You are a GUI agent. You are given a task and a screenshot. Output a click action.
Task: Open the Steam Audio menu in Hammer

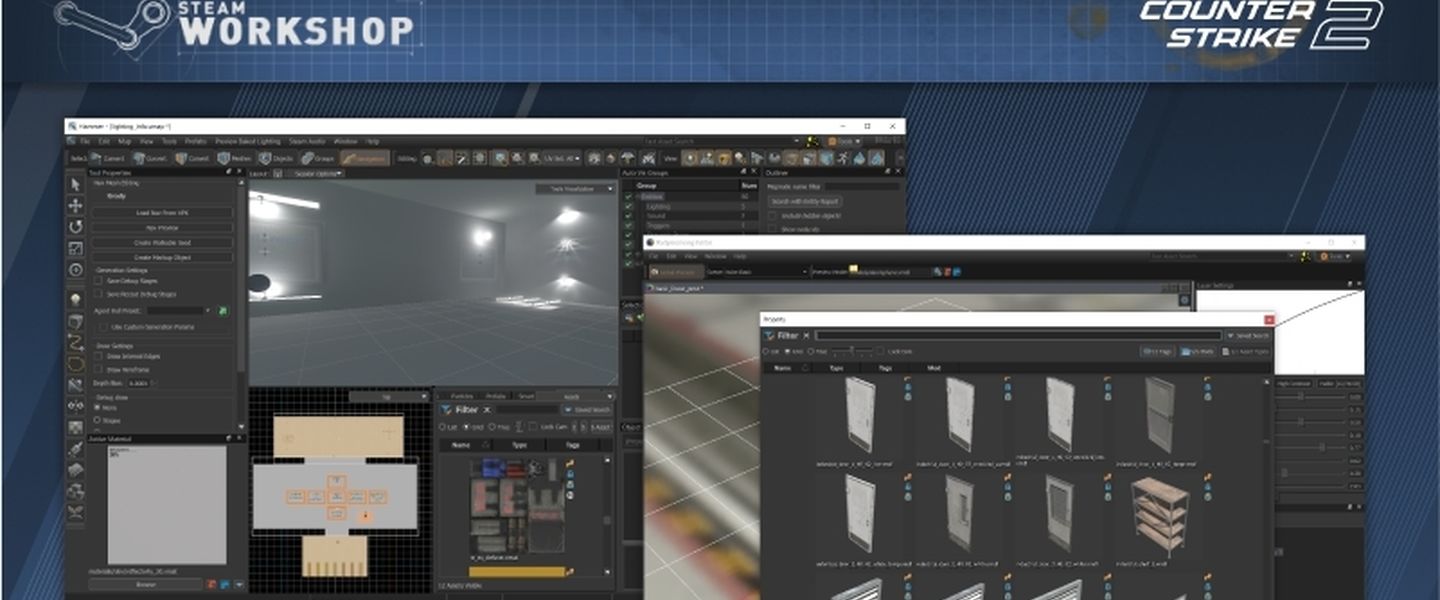[x=307, y=141]
